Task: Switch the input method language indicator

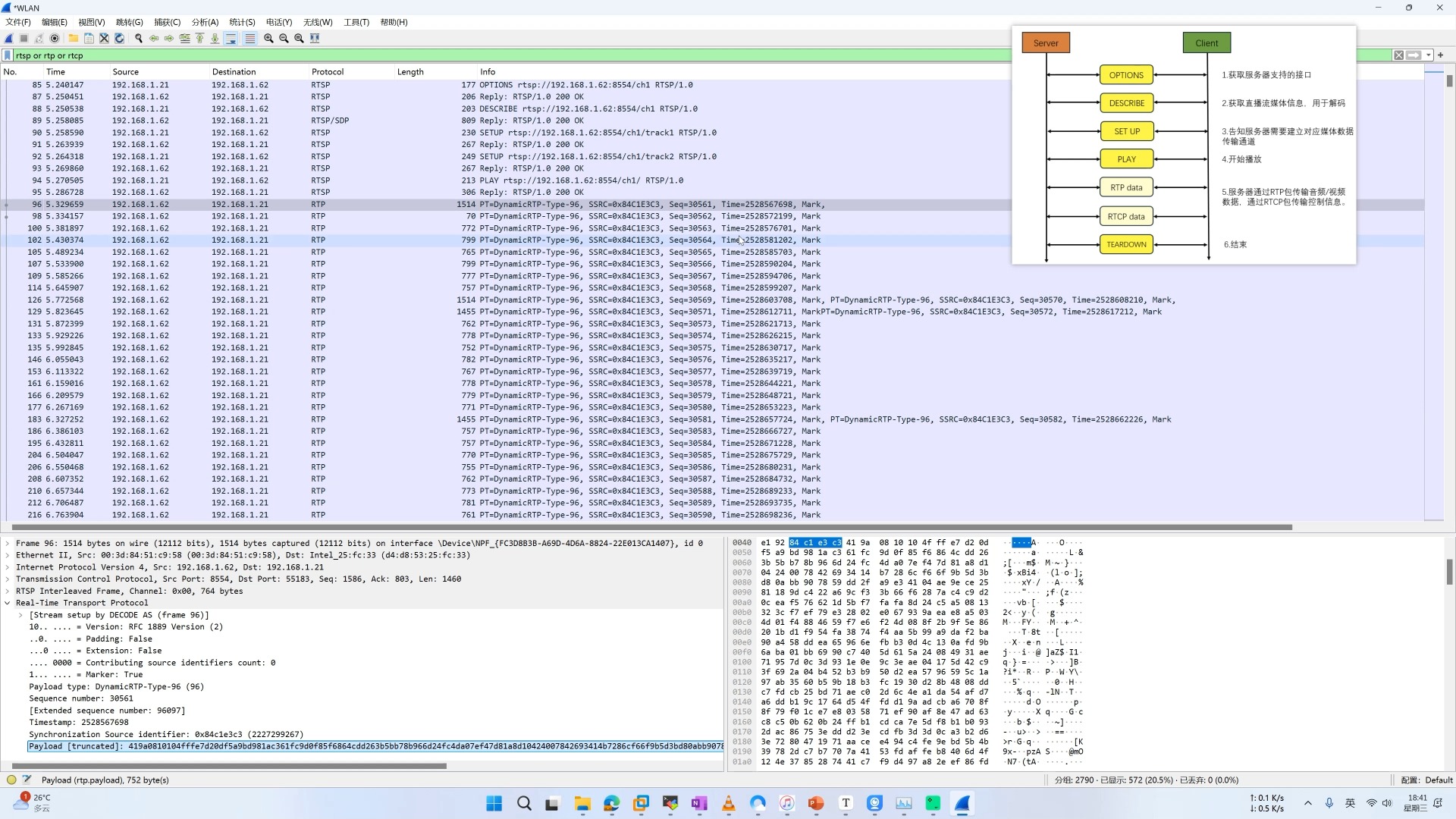Action: (x=1349, y=802)
